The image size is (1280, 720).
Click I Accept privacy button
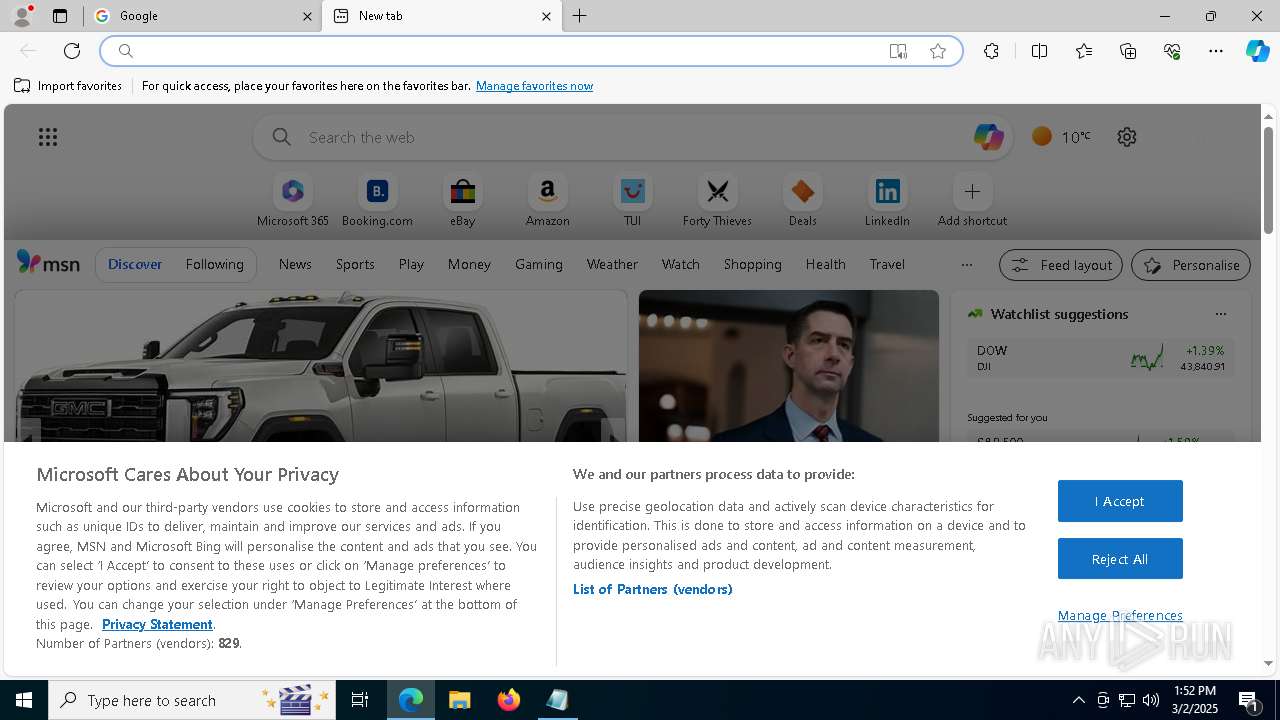point(1120,501)
